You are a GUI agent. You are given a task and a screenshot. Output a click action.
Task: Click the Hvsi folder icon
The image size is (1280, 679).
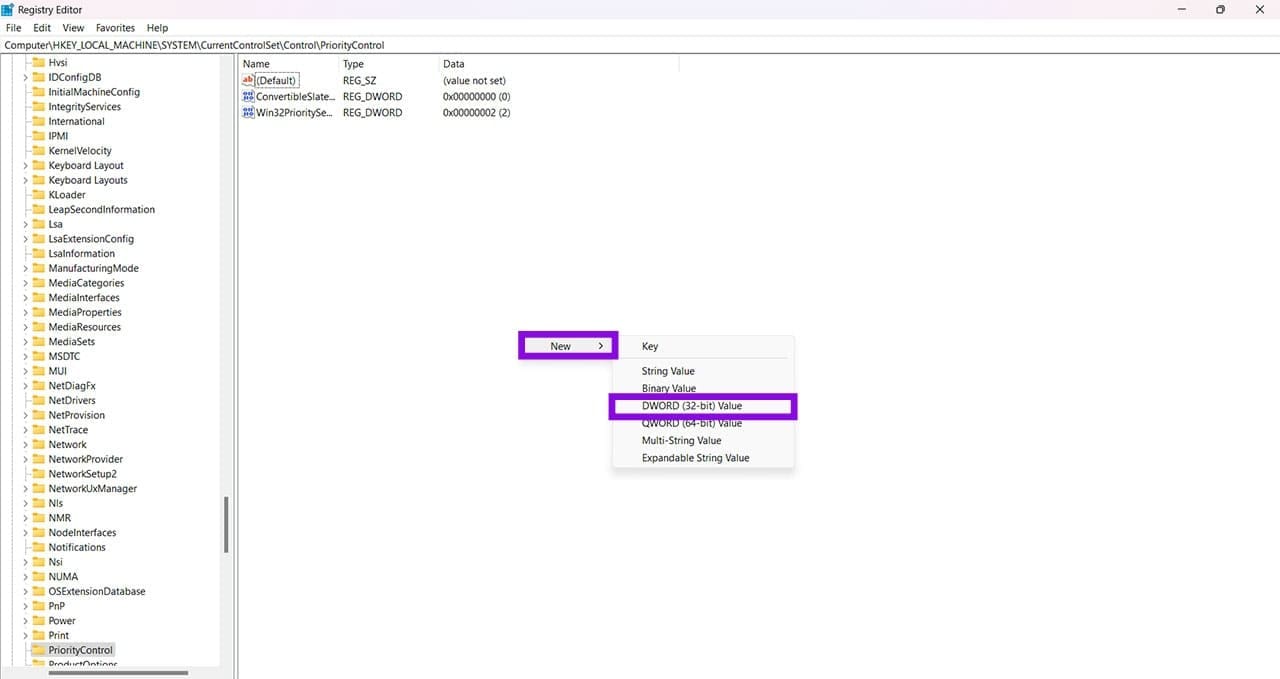point(39,62)
